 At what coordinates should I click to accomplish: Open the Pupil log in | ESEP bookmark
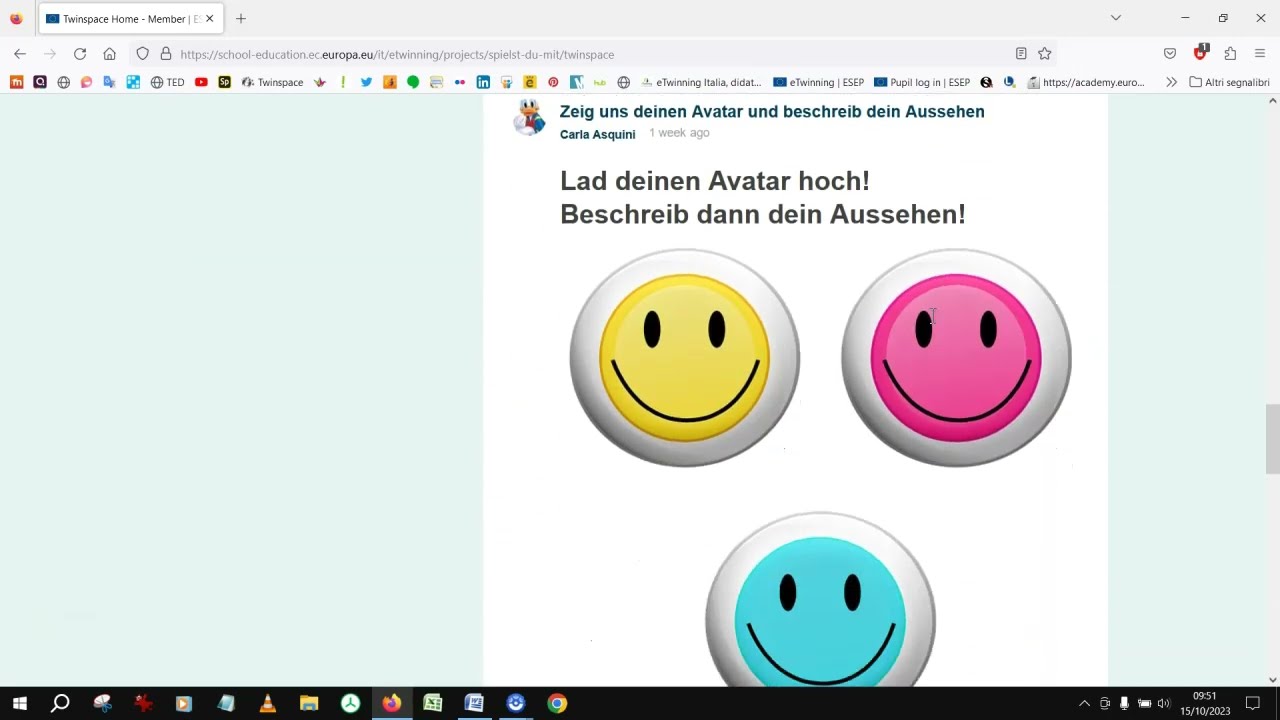point(922,82)
